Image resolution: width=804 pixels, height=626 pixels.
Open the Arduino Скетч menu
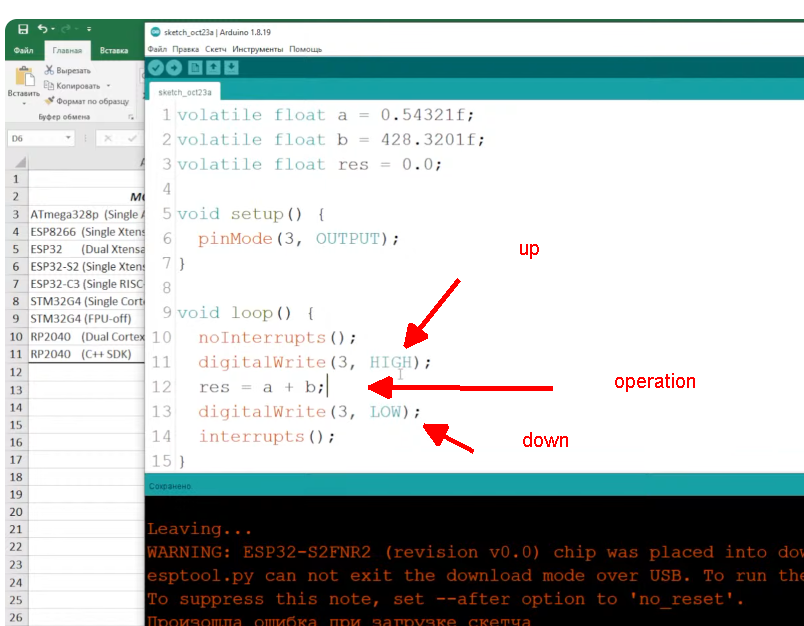[215, 49]
